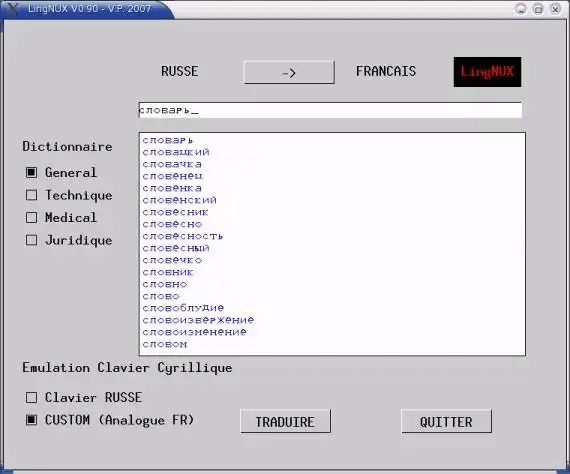Pick словоизвержение in the list
This screenshot has height=474, width=570.
tap(198, 320)
